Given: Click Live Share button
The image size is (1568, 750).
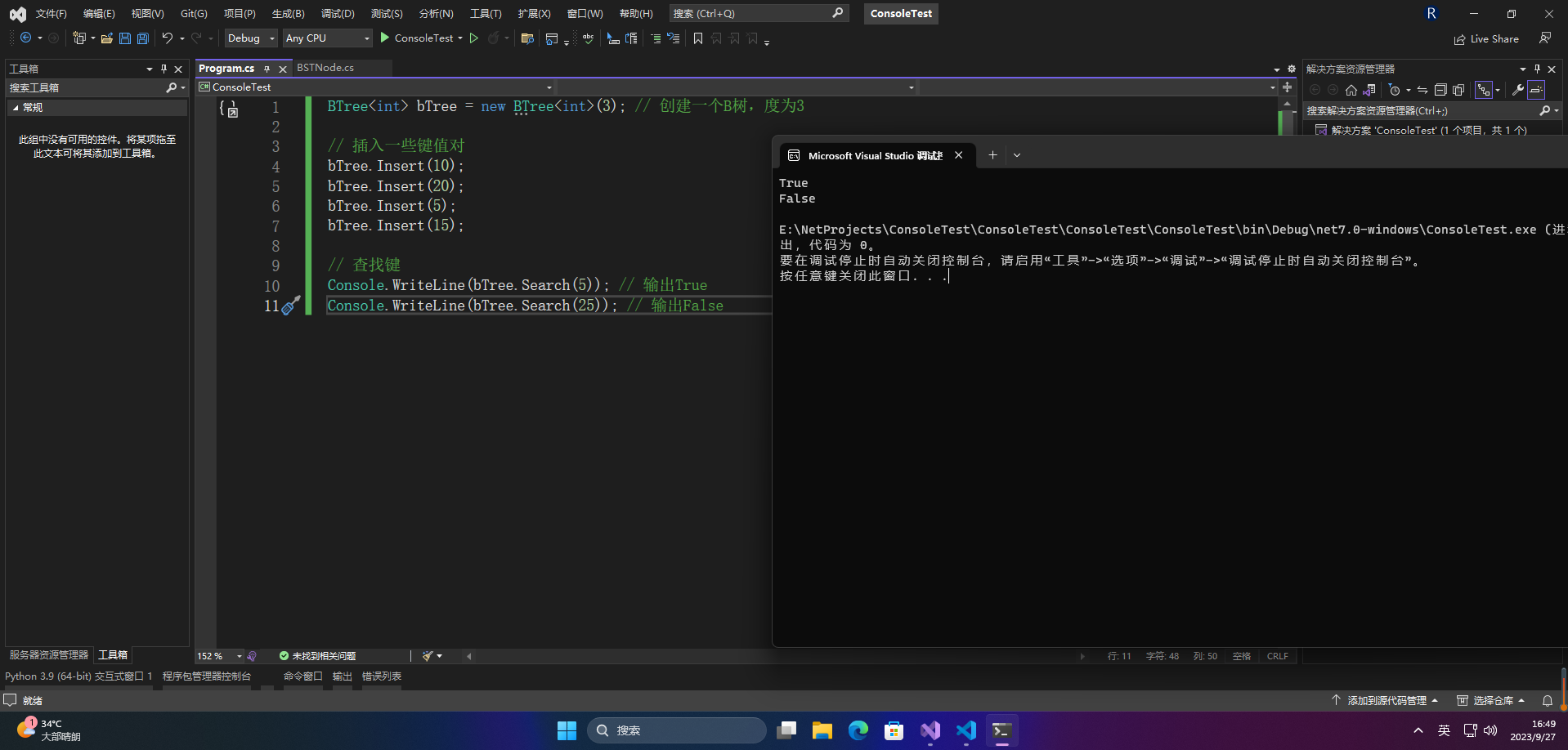Looking at the screenshot, I should [x=1486, y=38].
